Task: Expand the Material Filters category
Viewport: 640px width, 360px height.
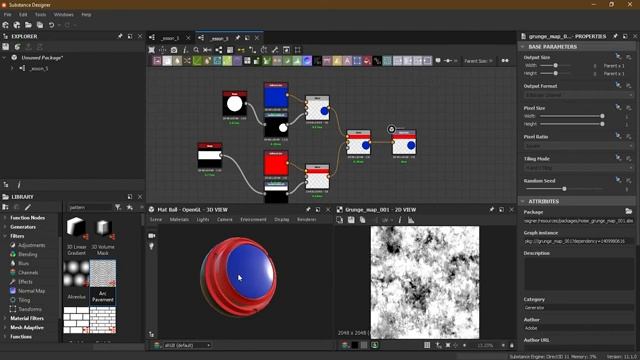Action: [5, 318]
